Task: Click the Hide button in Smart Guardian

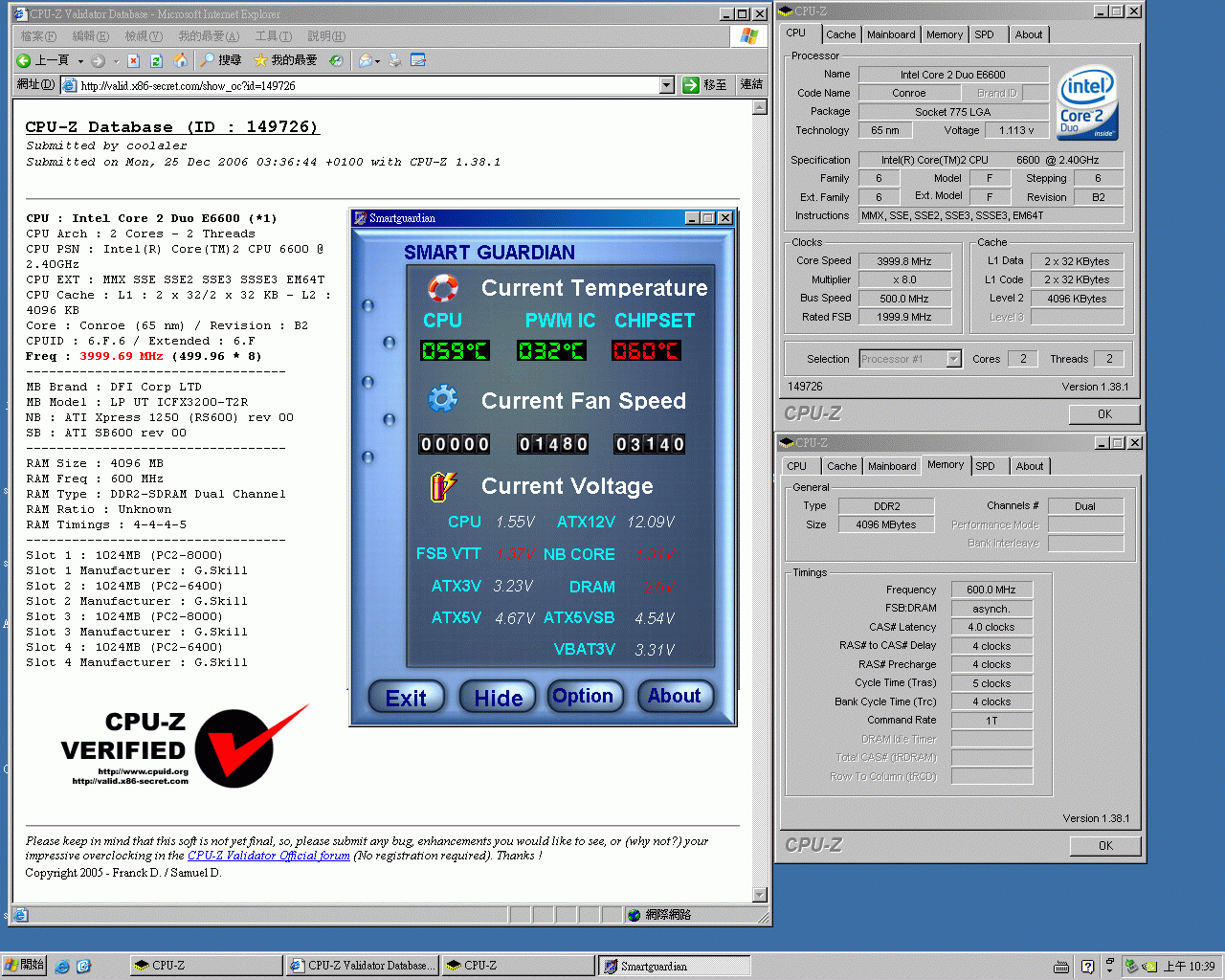Action: pyautogui.click(x=499, y=698)
